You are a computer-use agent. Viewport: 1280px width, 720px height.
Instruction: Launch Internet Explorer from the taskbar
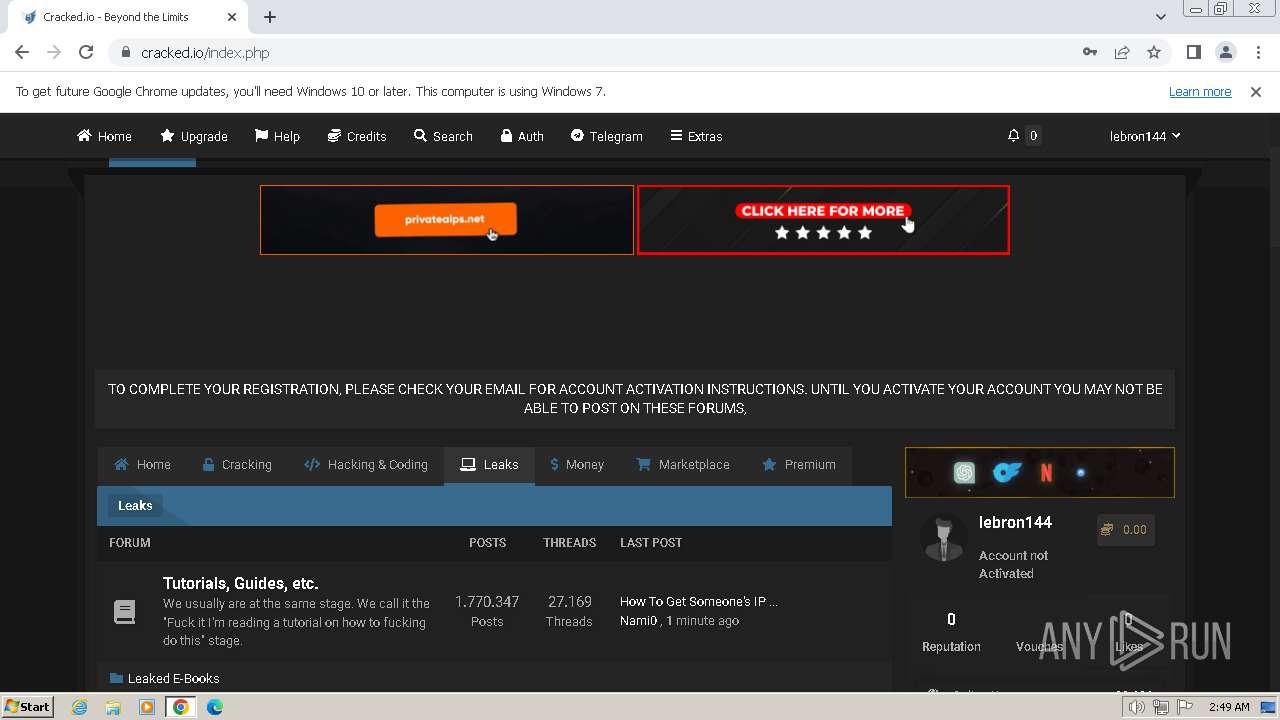[x=79, y=707]
